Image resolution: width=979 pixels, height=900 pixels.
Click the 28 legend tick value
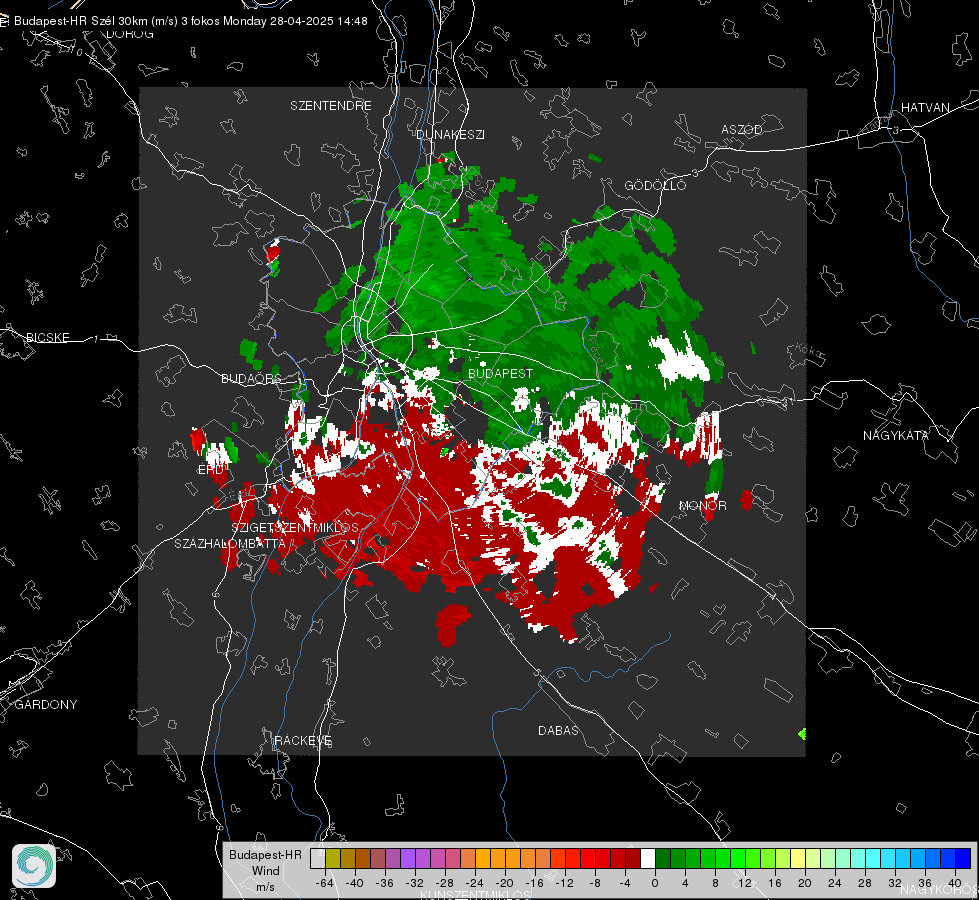(x=865, y=883)
